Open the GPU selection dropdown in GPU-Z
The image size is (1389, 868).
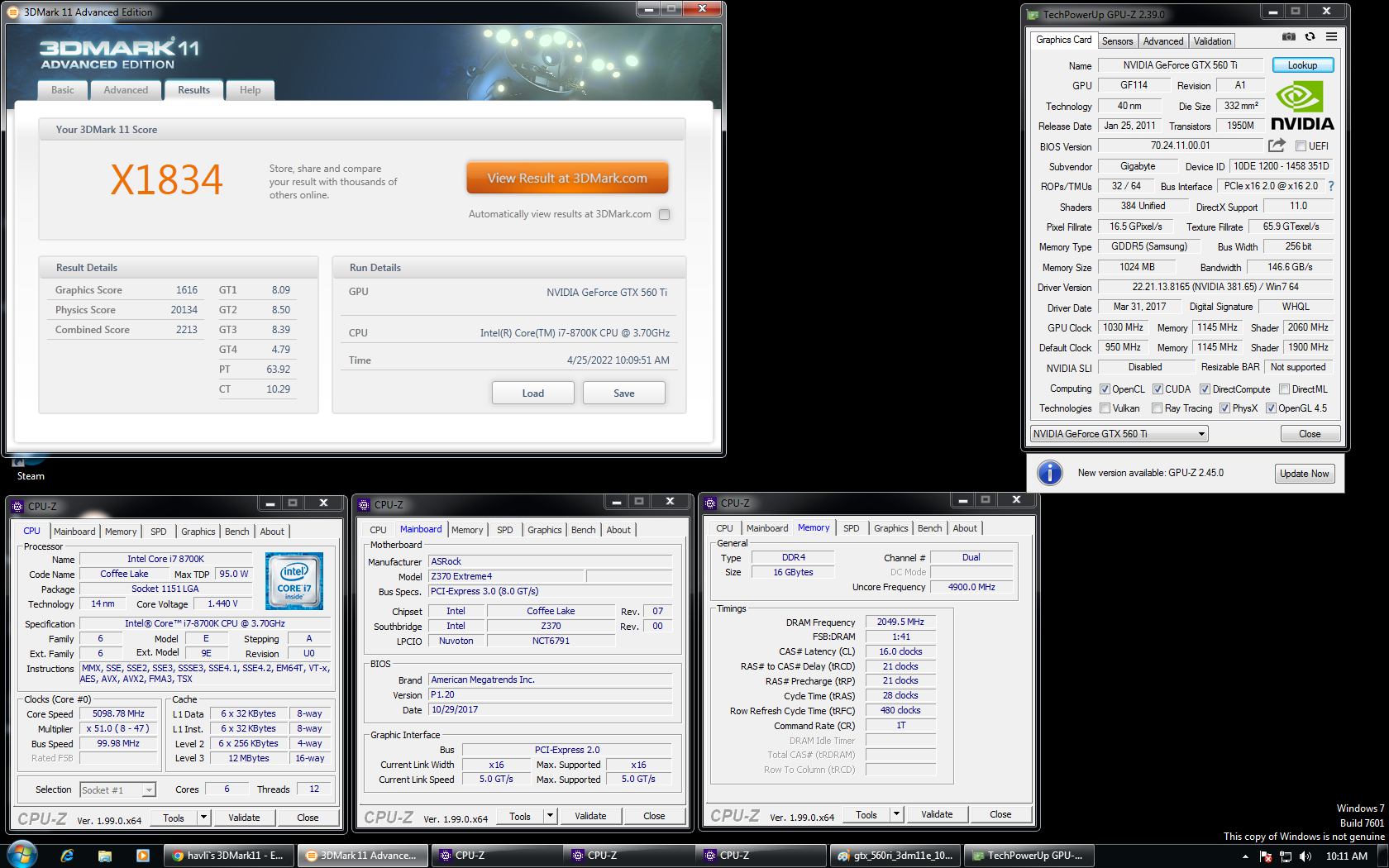[x=1119, y=434]
